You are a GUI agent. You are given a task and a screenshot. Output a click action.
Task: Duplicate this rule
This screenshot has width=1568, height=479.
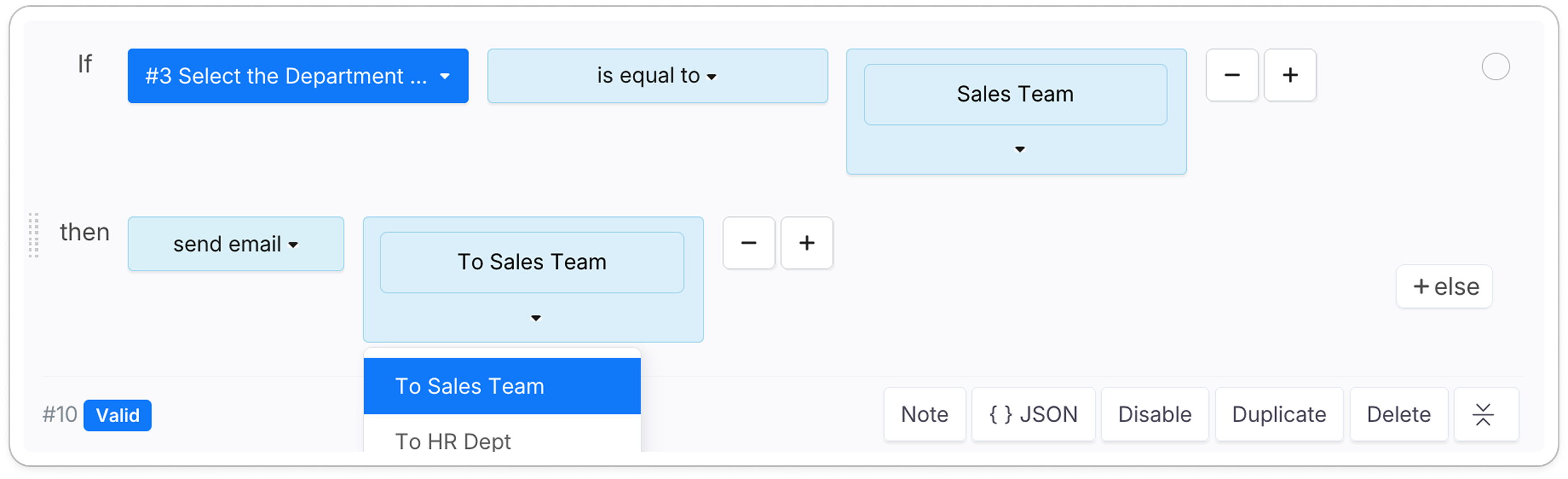coord(1278,414)
